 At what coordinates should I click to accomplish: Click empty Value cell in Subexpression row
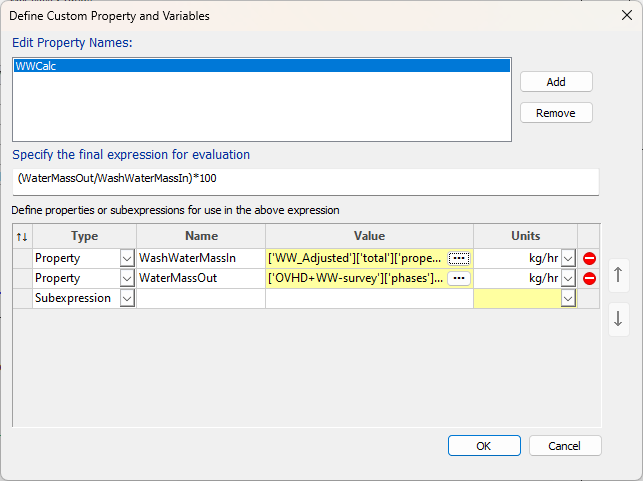pyautogui.click(x=369, y=299)
